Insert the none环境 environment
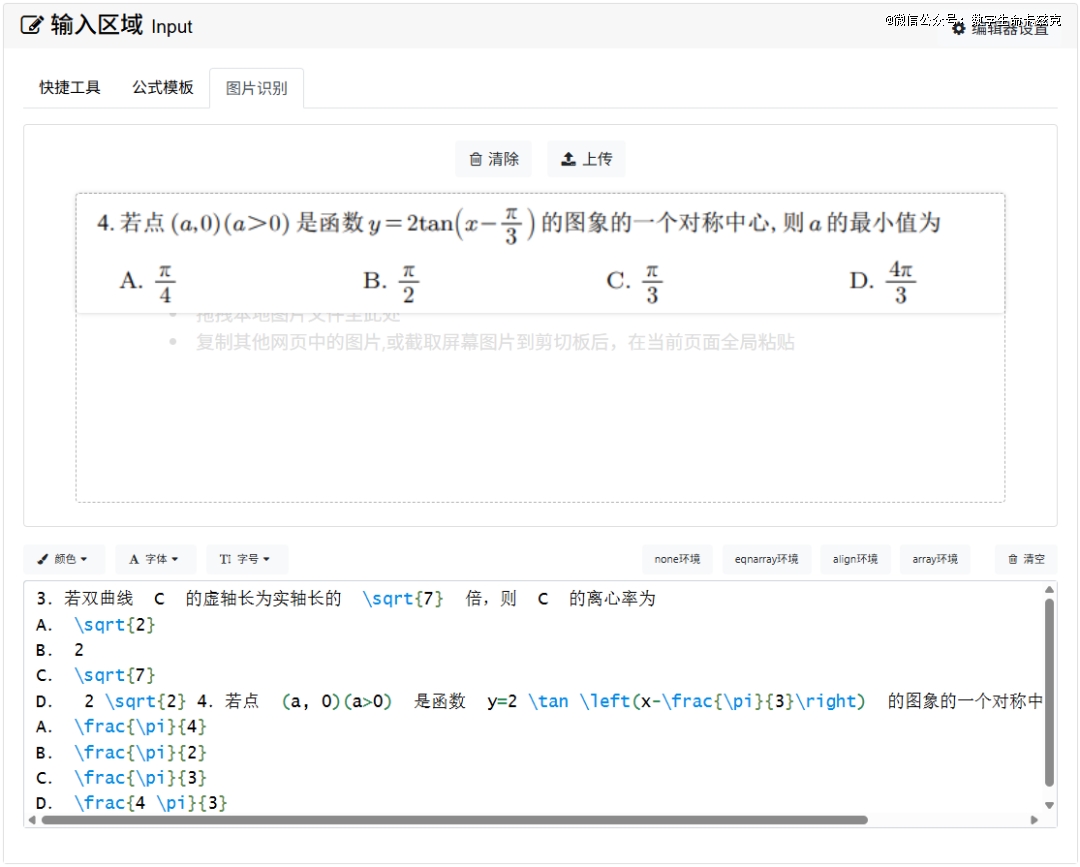1080x867 pixels. [677, 559]
